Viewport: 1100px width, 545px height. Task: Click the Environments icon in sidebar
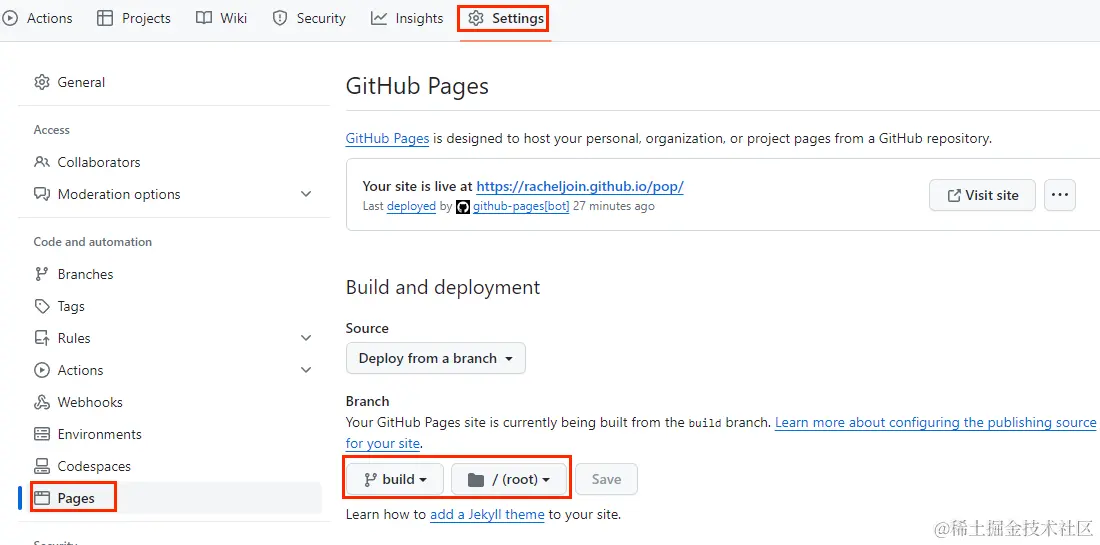(x=42, y=434)
